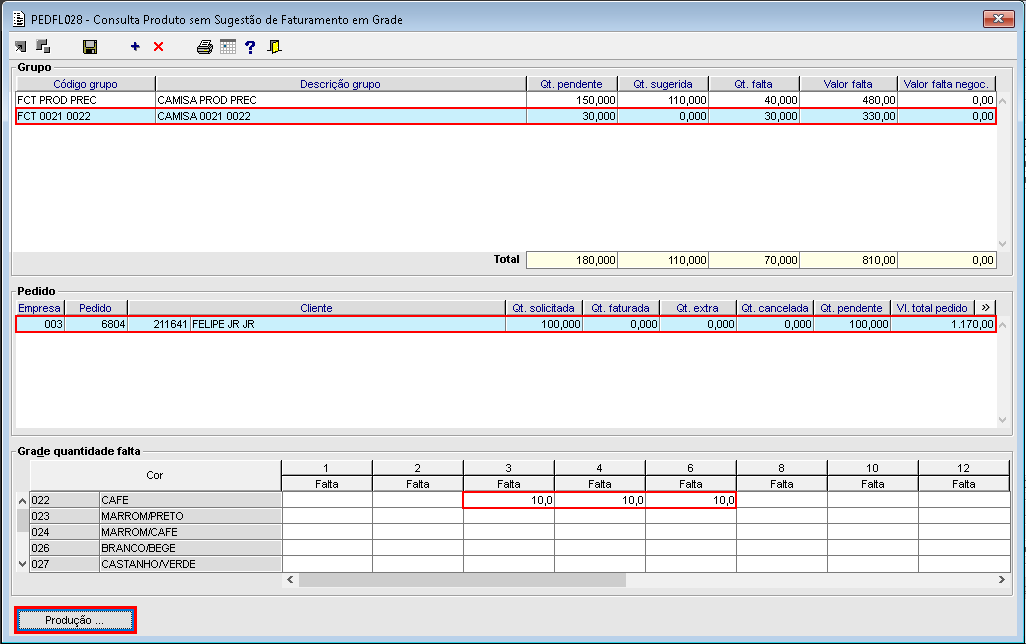Add a record with the blue plus icon

pyautogui.click(x=135, y=46)
